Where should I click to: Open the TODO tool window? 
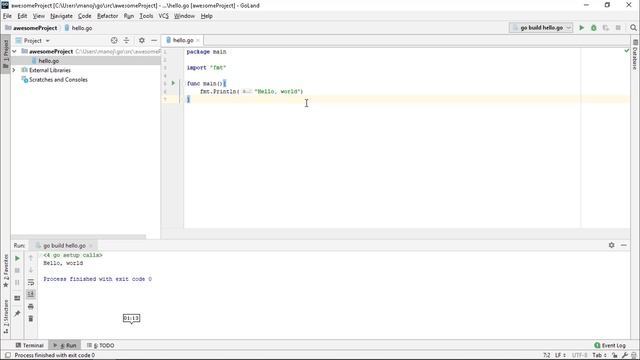(100, 345)
